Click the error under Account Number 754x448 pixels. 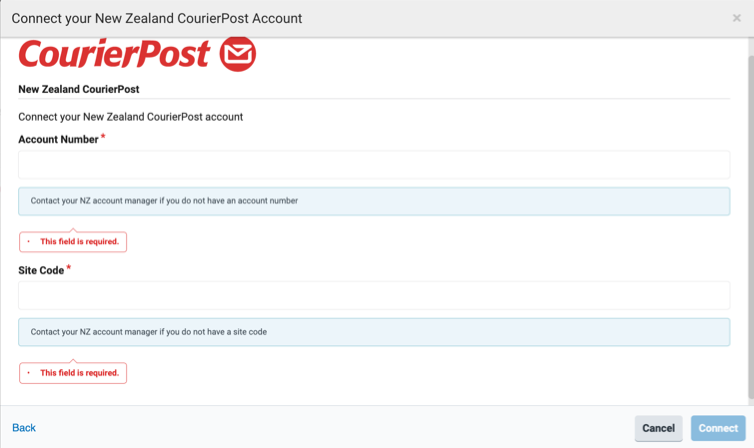[x=73, y=242]
